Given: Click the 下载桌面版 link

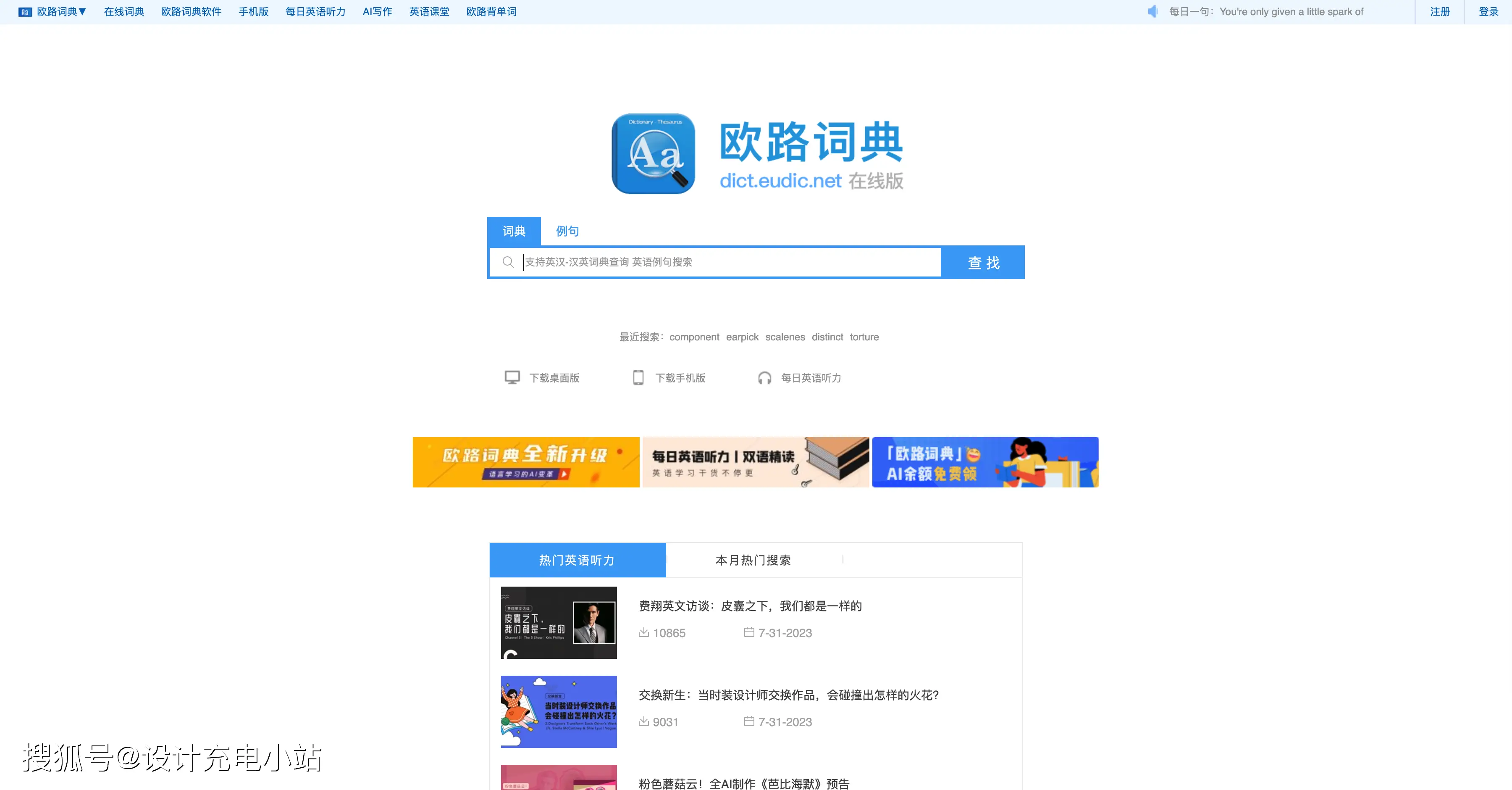Looking at the screenshot, I should [554, 378].
